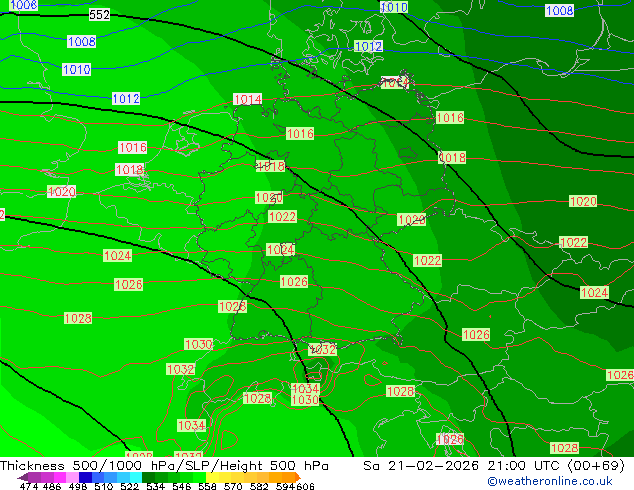
Task: Click the forecast date 'Sa 21-02-2026 21:00 UTC (00+69)'
Action: click(494, 466)
